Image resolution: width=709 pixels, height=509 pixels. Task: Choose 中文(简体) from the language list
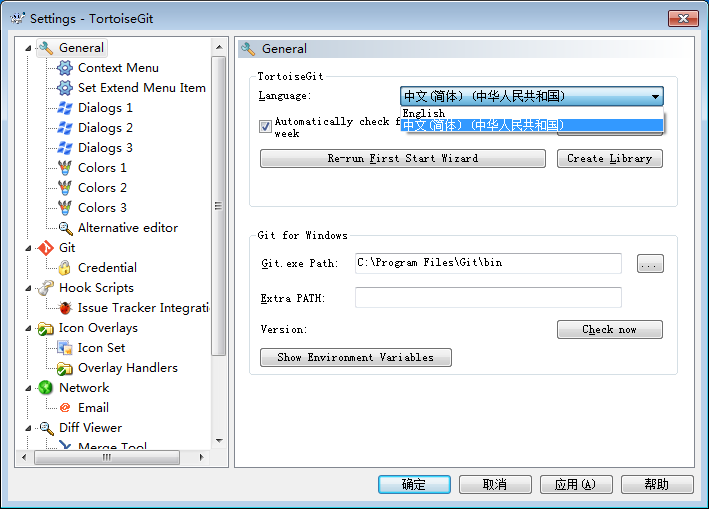pos(532,125)
